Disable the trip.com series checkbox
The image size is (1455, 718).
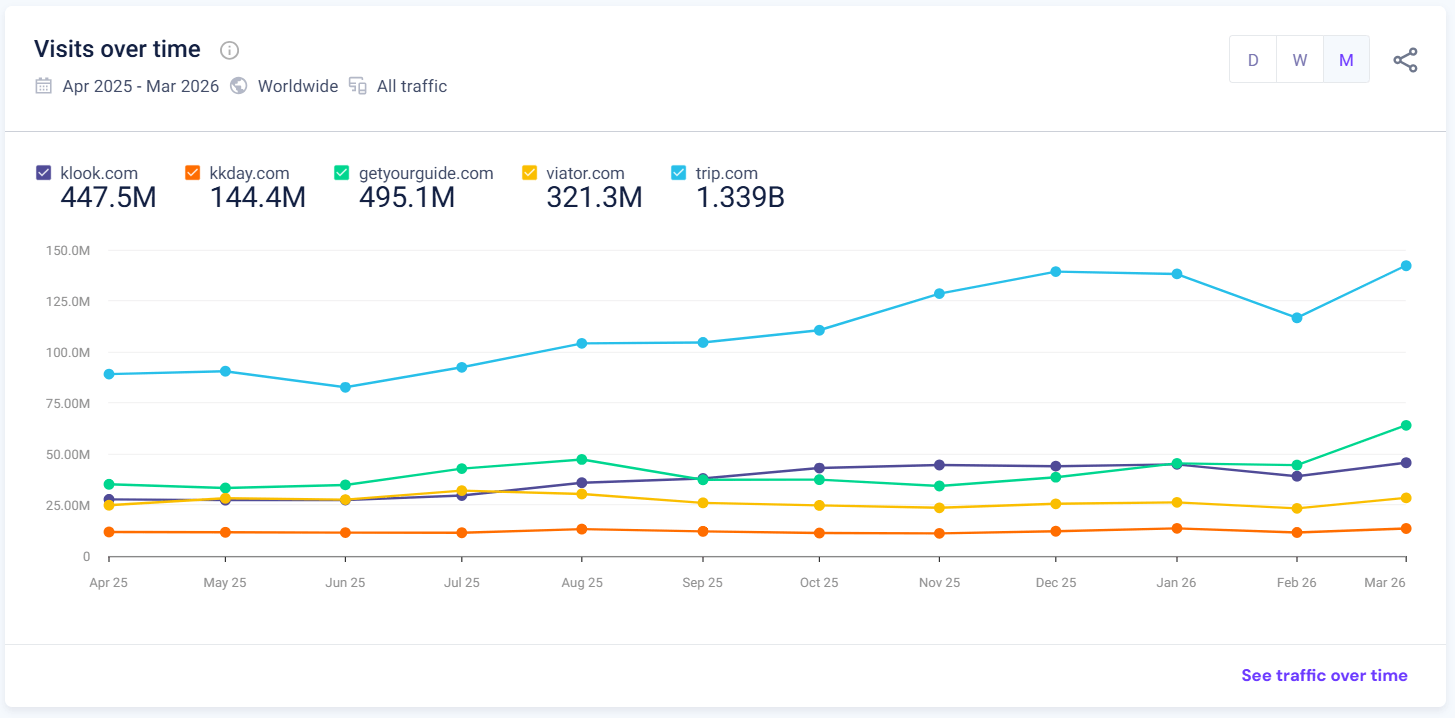[x=678, y=173]
